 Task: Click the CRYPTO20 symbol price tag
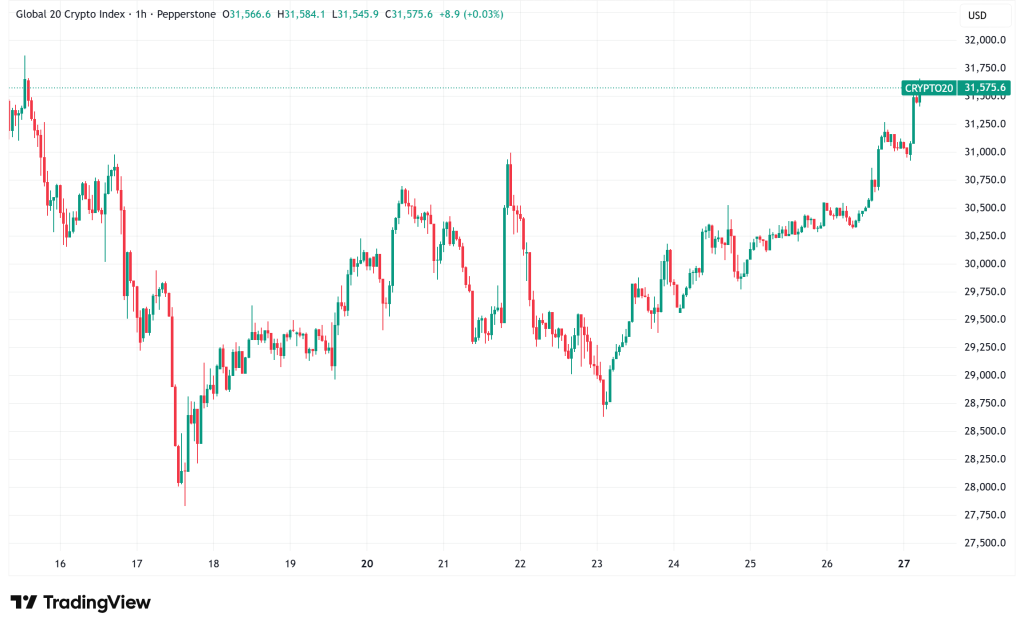[928, 88]
